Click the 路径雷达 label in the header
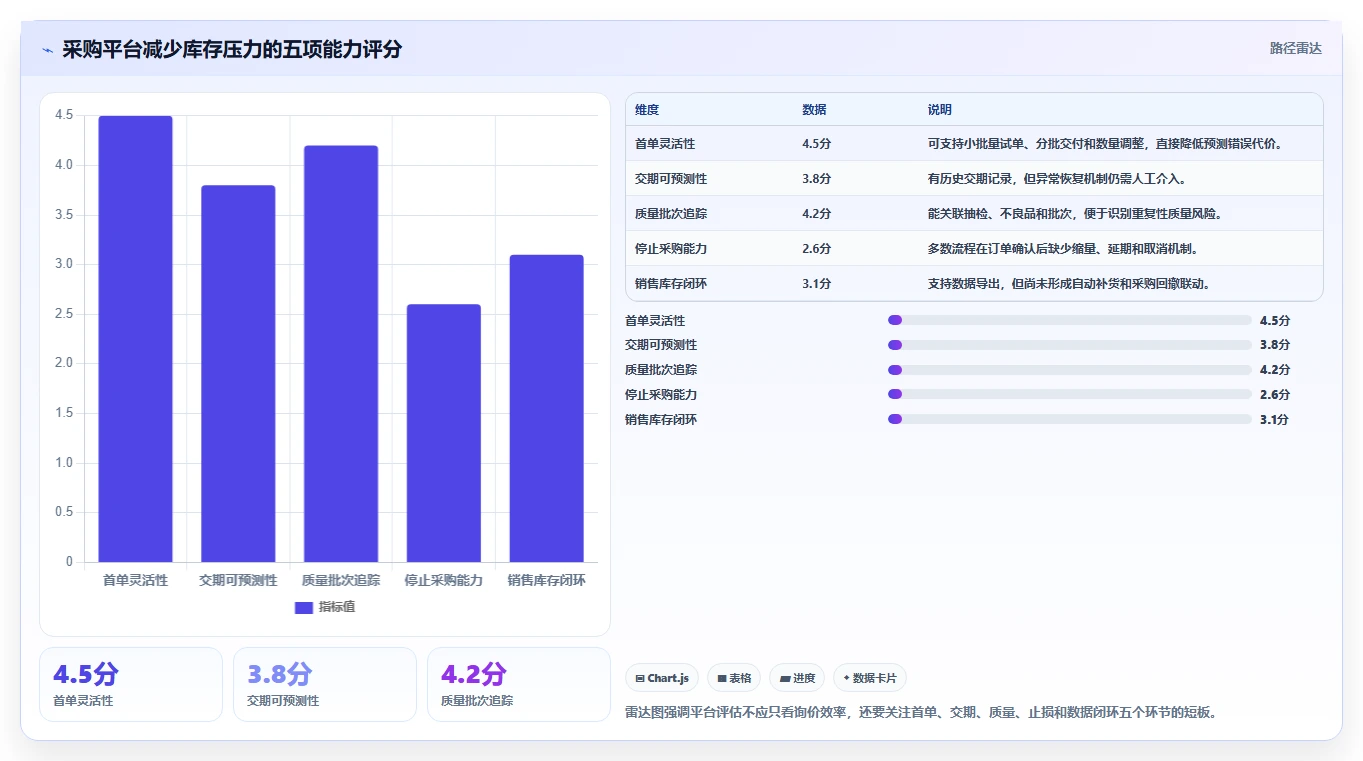 click(x=1296, y=48)
